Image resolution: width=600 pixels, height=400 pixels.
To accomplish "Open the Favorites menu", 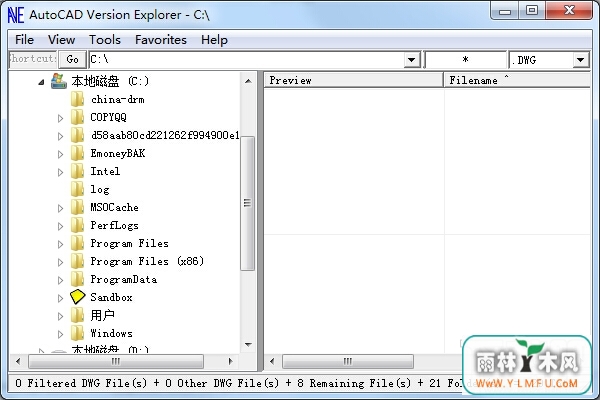I will [x=161, y=40].
